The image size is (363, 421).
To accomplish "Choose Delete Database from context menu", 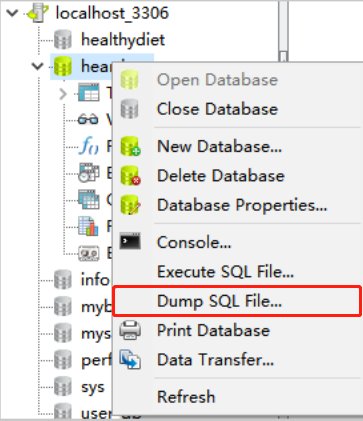I will tap(237, 176).
